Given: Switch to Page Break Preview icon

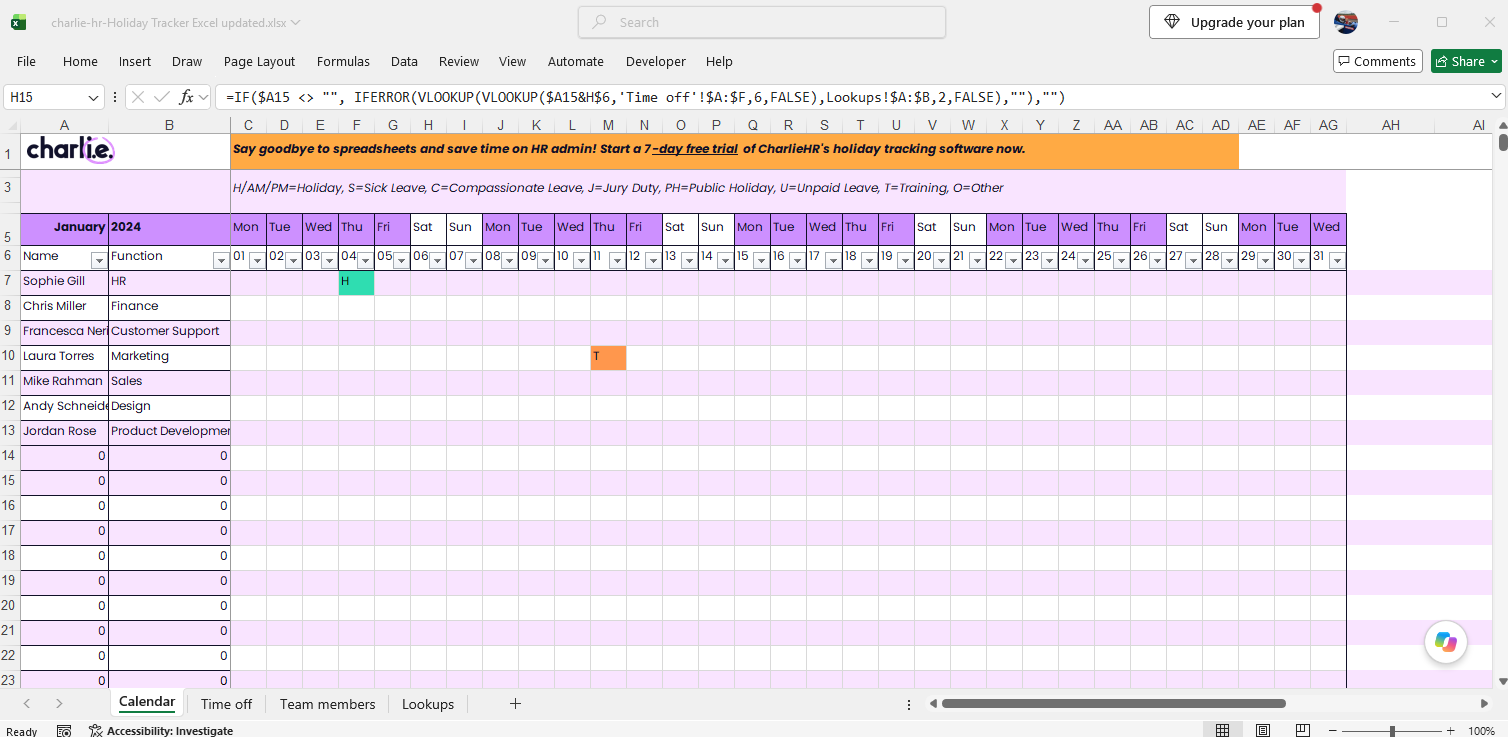Looking at the screenshot, I should (x=1302, y=731).
